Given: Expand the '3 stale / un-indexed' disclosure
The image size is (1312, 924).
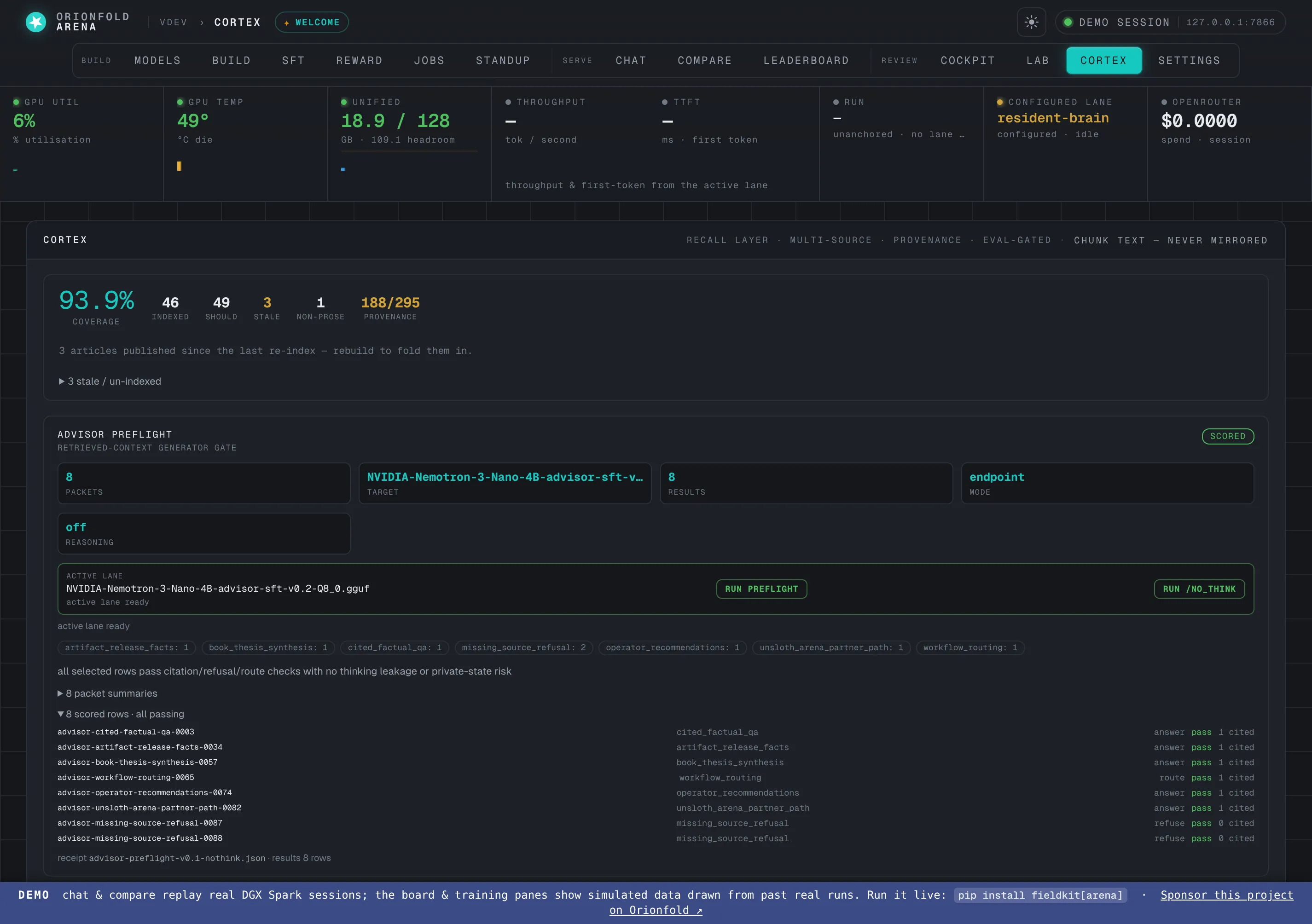Looking at the screenshot, I should pos(110,381).
